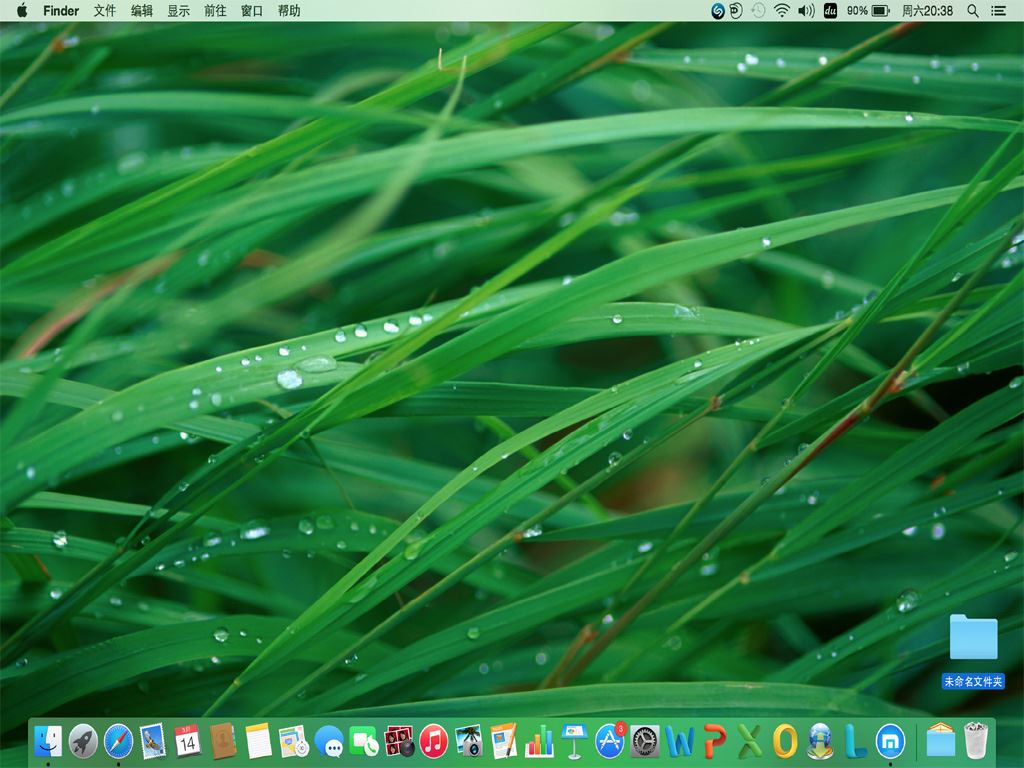The height and width of the screenshot is (768, 1024).
Task: Launch Safari from the Dock
Action: (x=118, y=741)
